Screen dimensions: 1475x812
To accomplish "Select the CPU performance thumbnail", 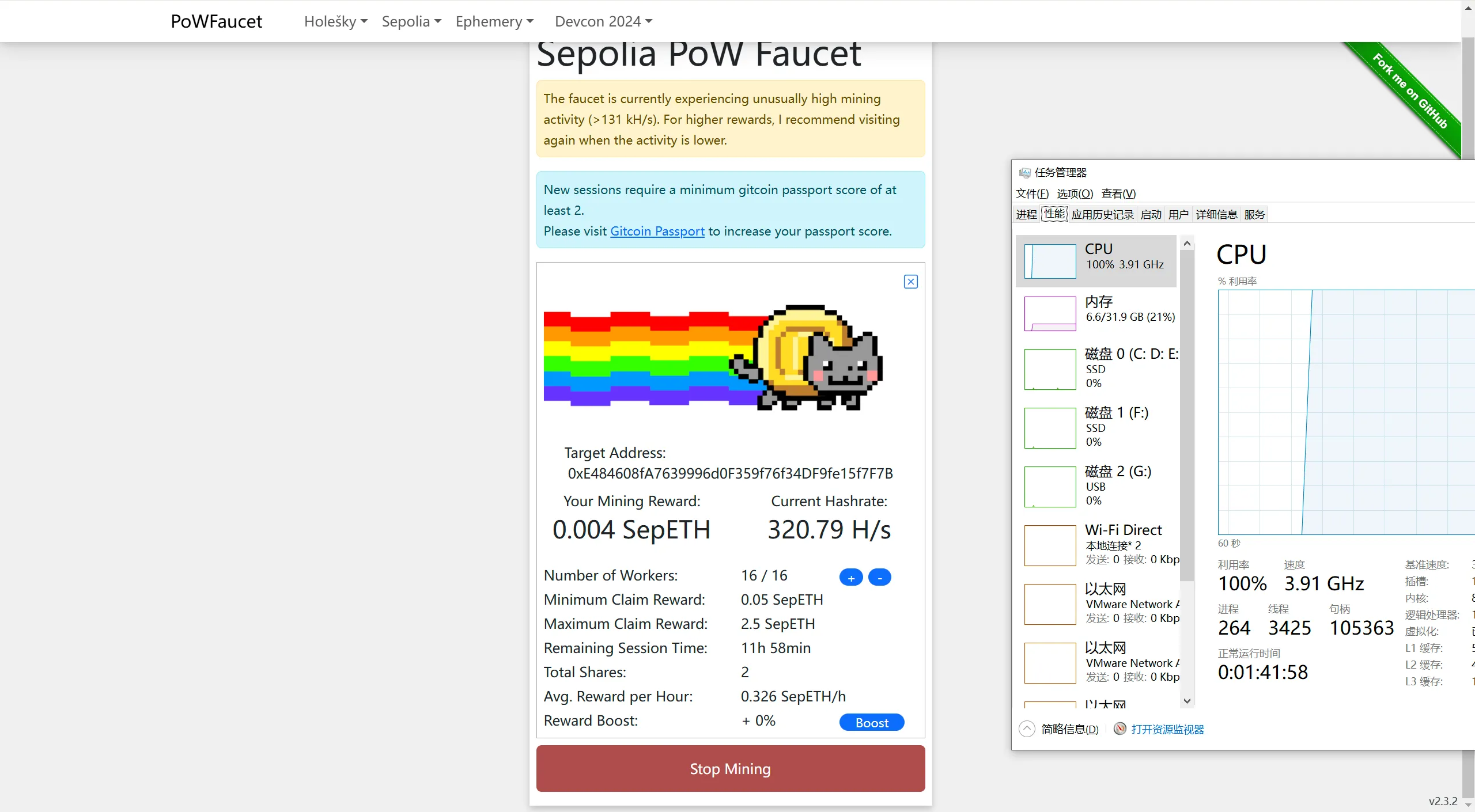I will pos(1050,261).
